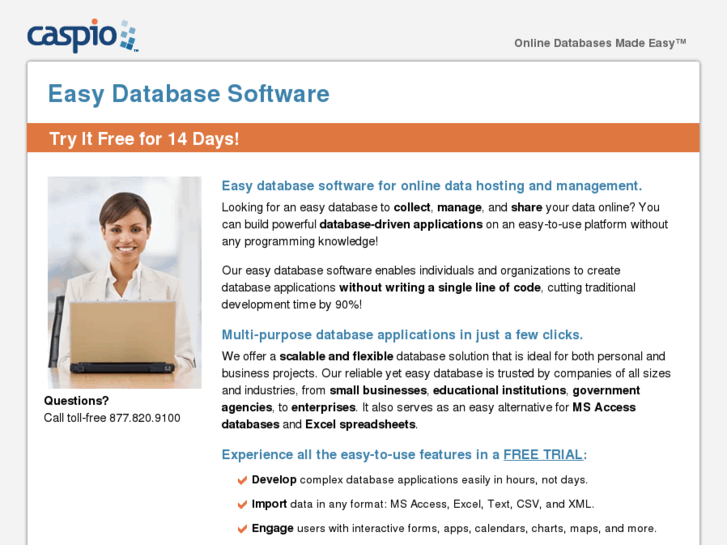Click heading 'Multi-purpose database applications in just a few clicks'
The width and height of the screenshot is (727, 545).
point(402,334)
